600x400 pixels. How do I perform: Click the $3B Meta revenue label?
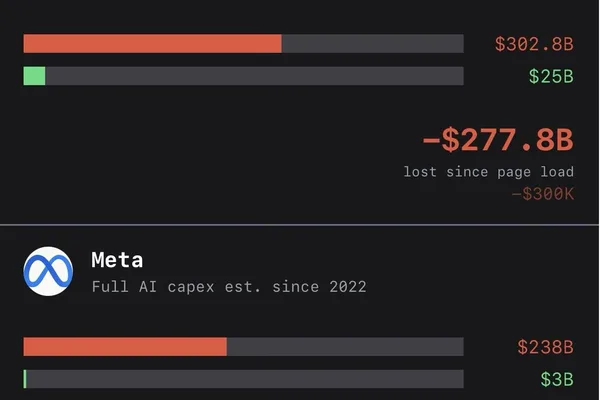[x=557, y=379]
